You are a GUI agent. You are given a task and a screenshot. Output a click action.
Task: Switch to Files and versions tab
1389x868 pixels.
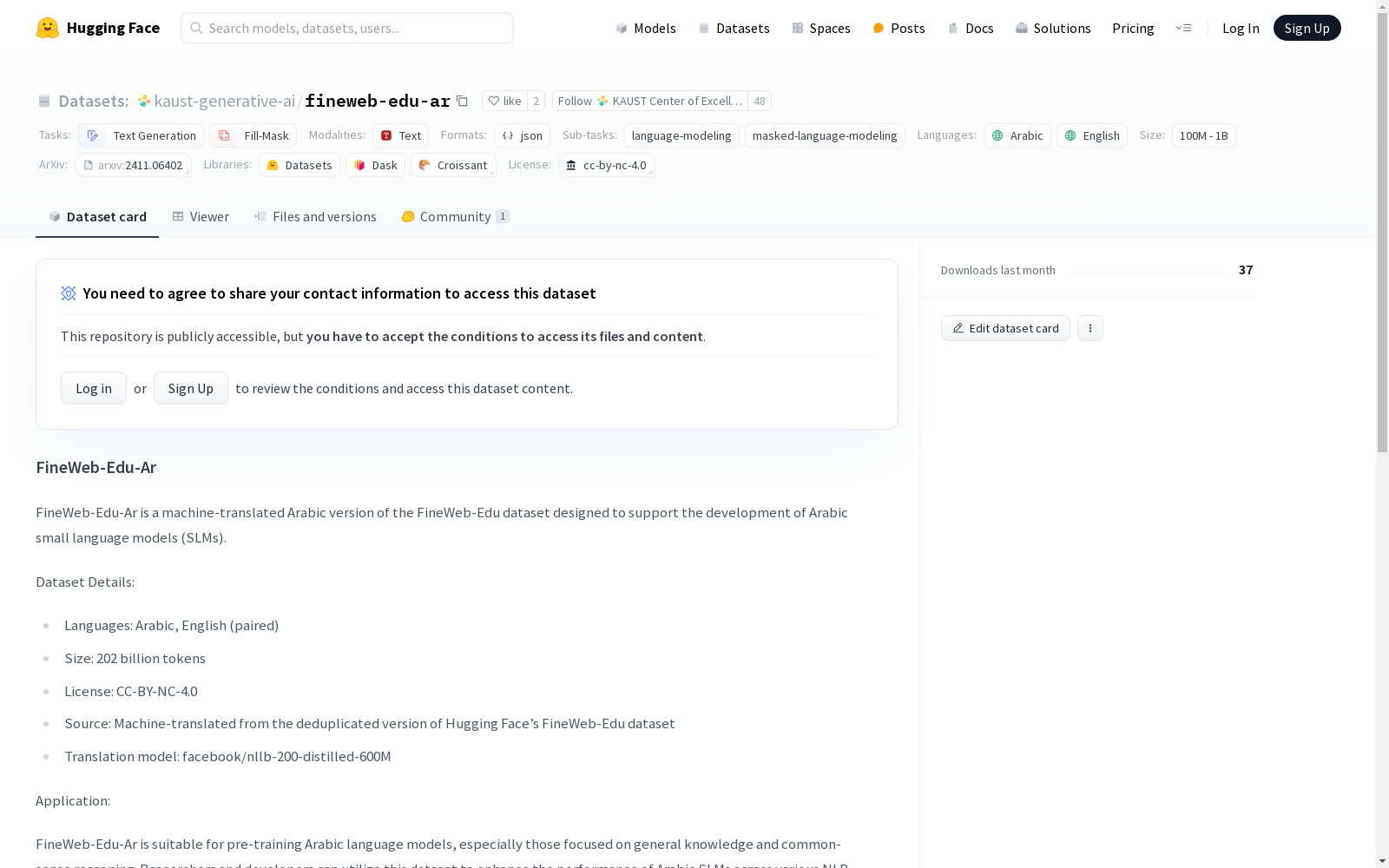click(315, 217)
